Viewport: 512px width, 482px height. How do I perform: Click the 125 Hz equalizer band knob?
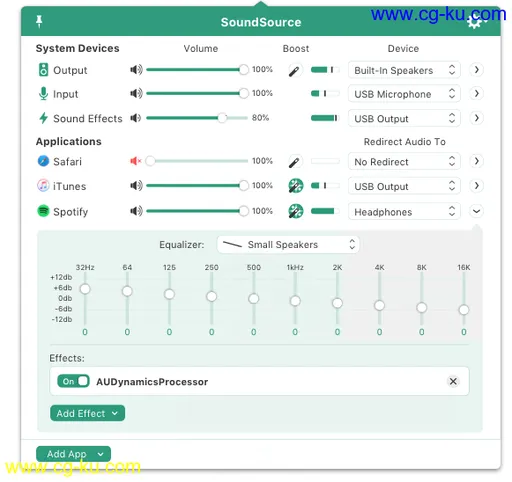169,294
